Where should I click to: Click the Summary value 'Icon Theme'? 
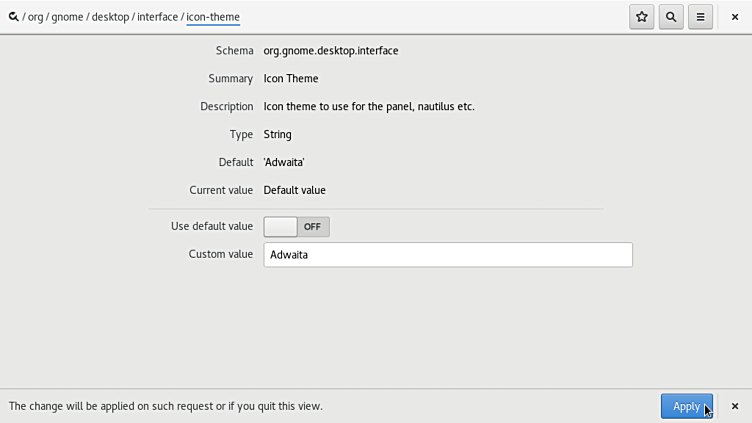pos(291,79)
